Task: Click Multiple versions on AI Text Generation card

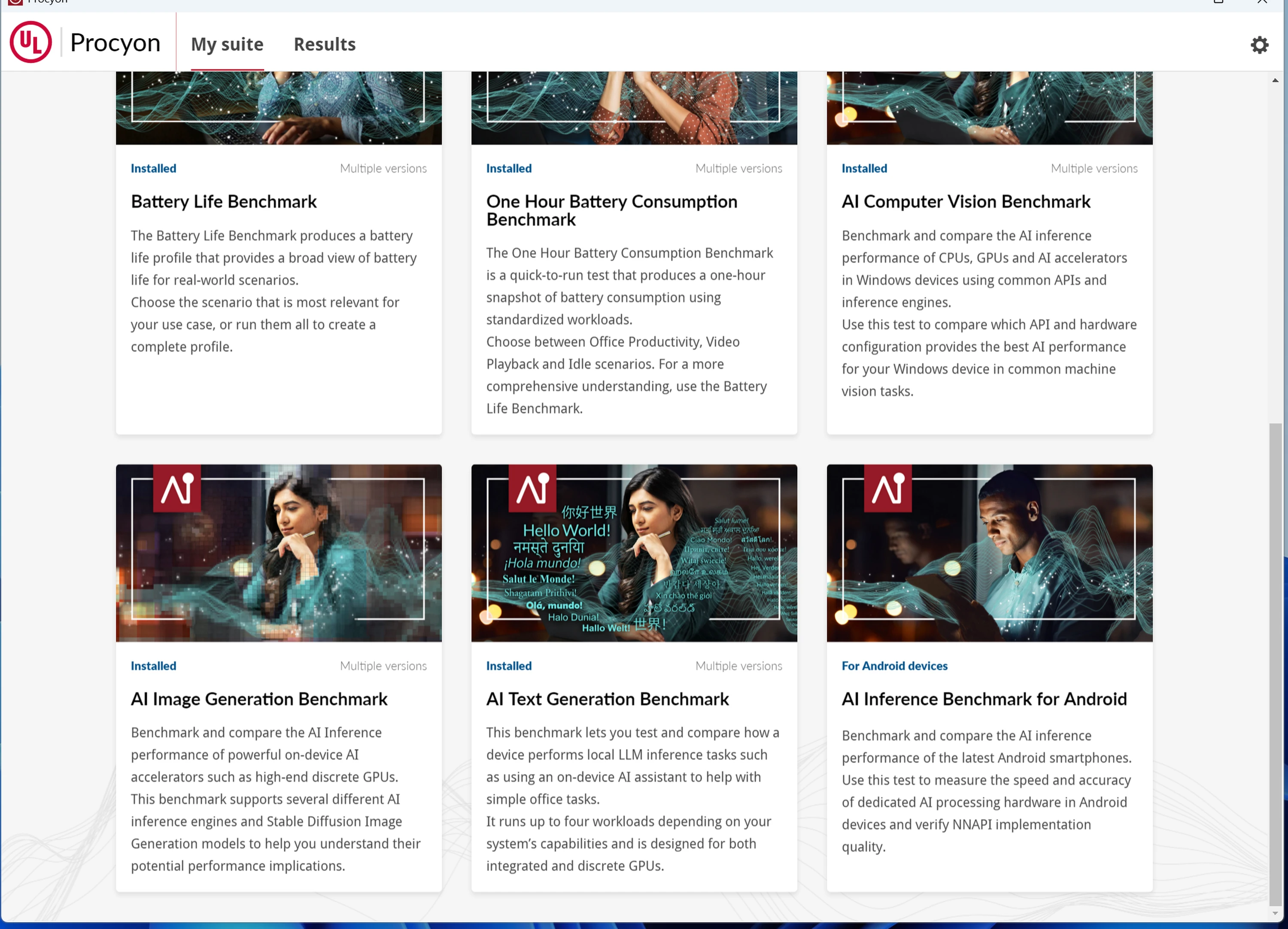Action: [x=738, y=666]
